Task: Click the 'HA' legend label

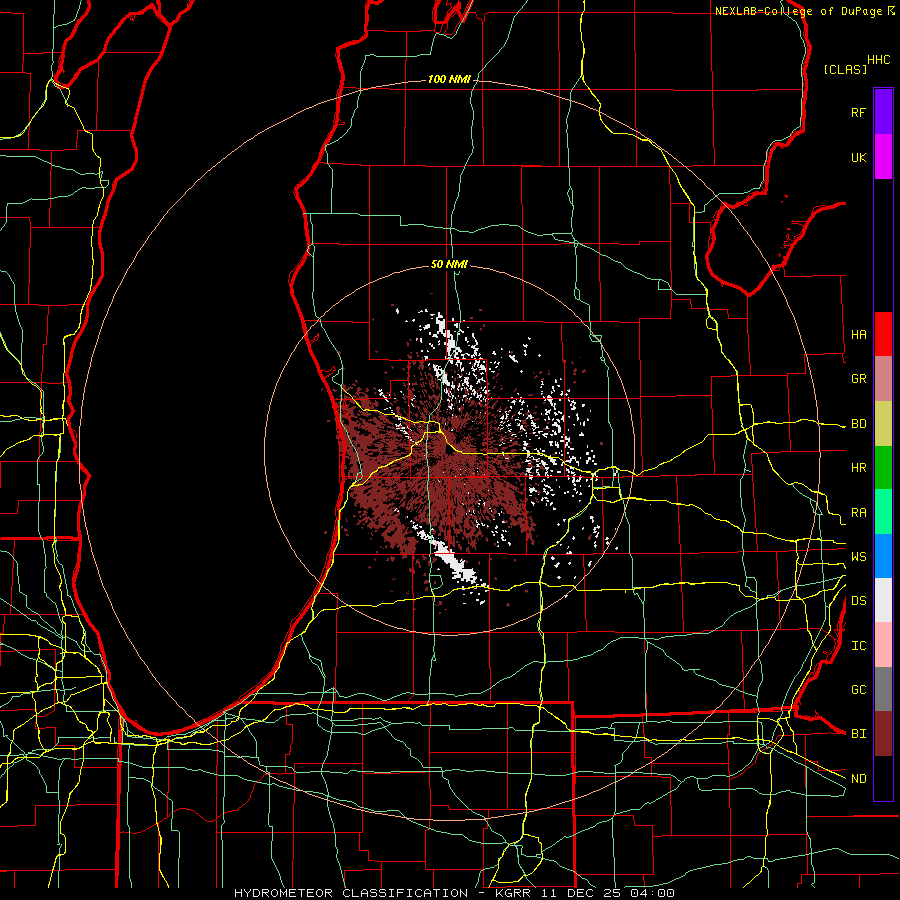Action: click(x=858, y=334)
